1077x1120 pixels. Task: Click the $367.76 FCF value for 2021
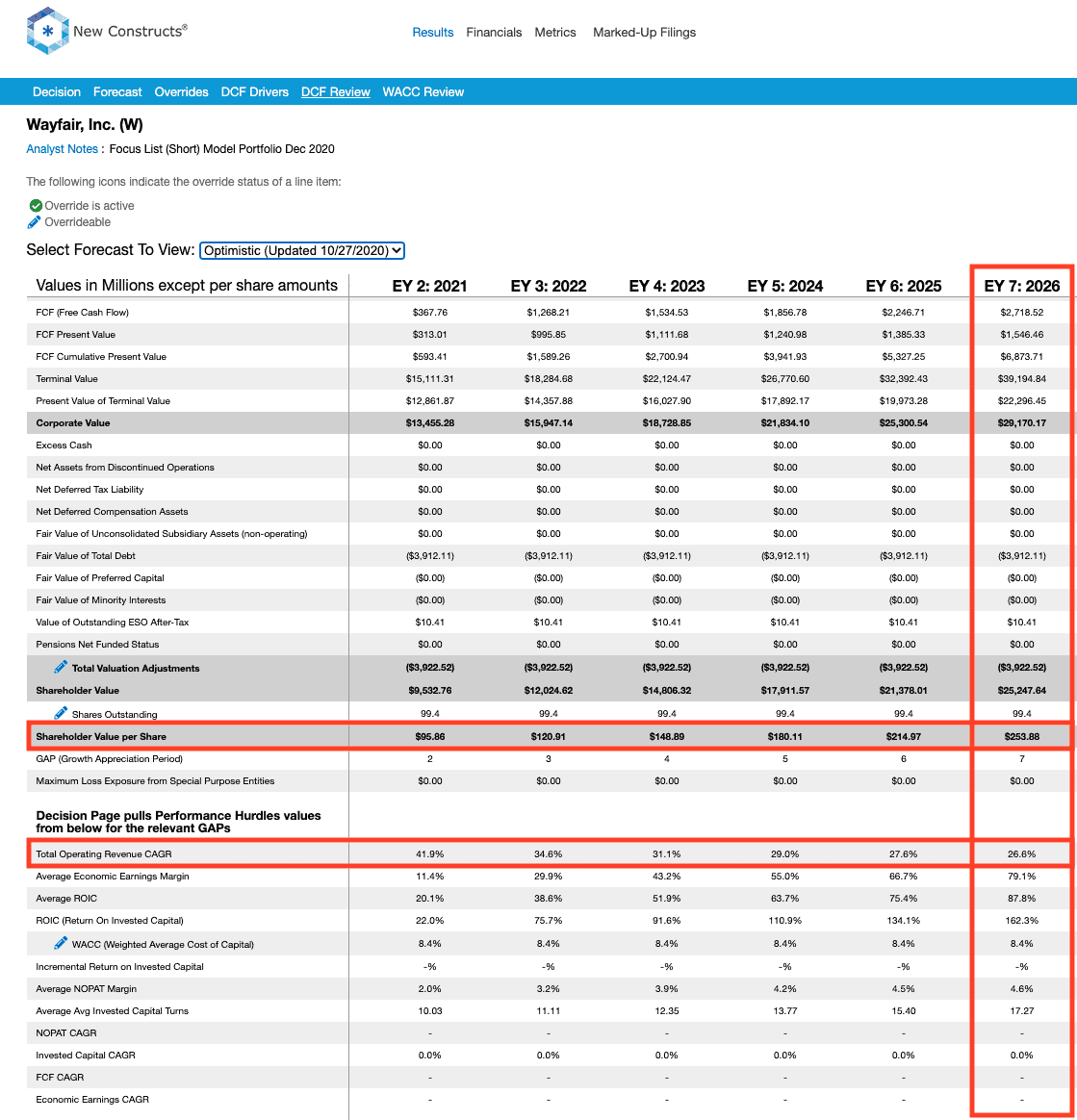[x=429, y=312]
